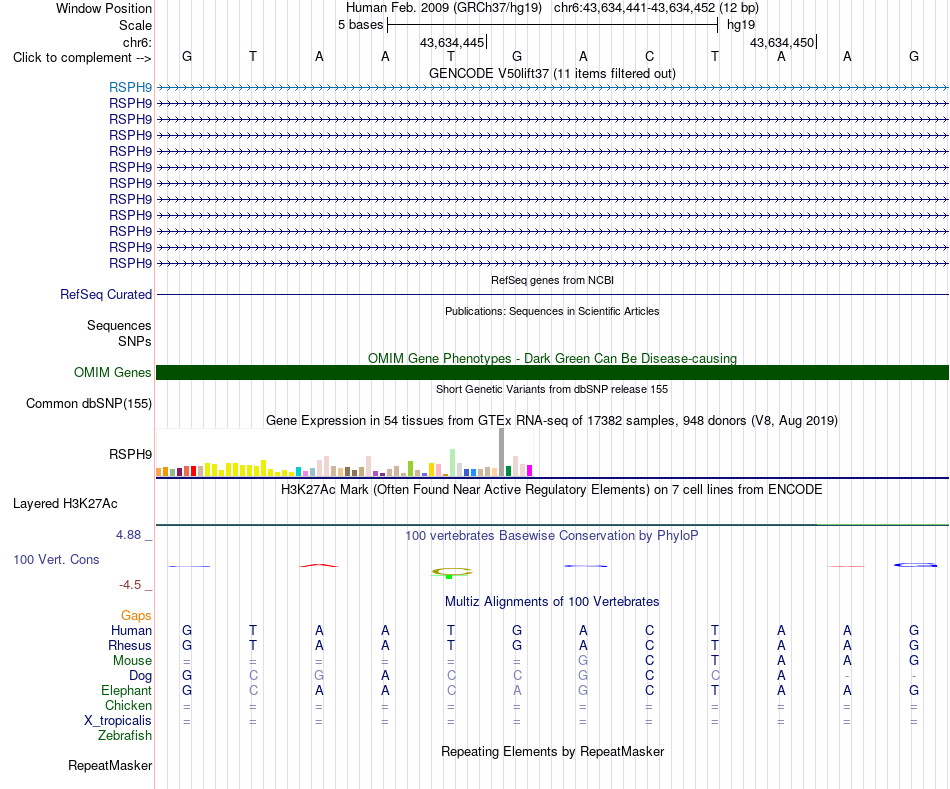Click 'Repeating Elements by RepeatMasker' title

click(552, 751)
